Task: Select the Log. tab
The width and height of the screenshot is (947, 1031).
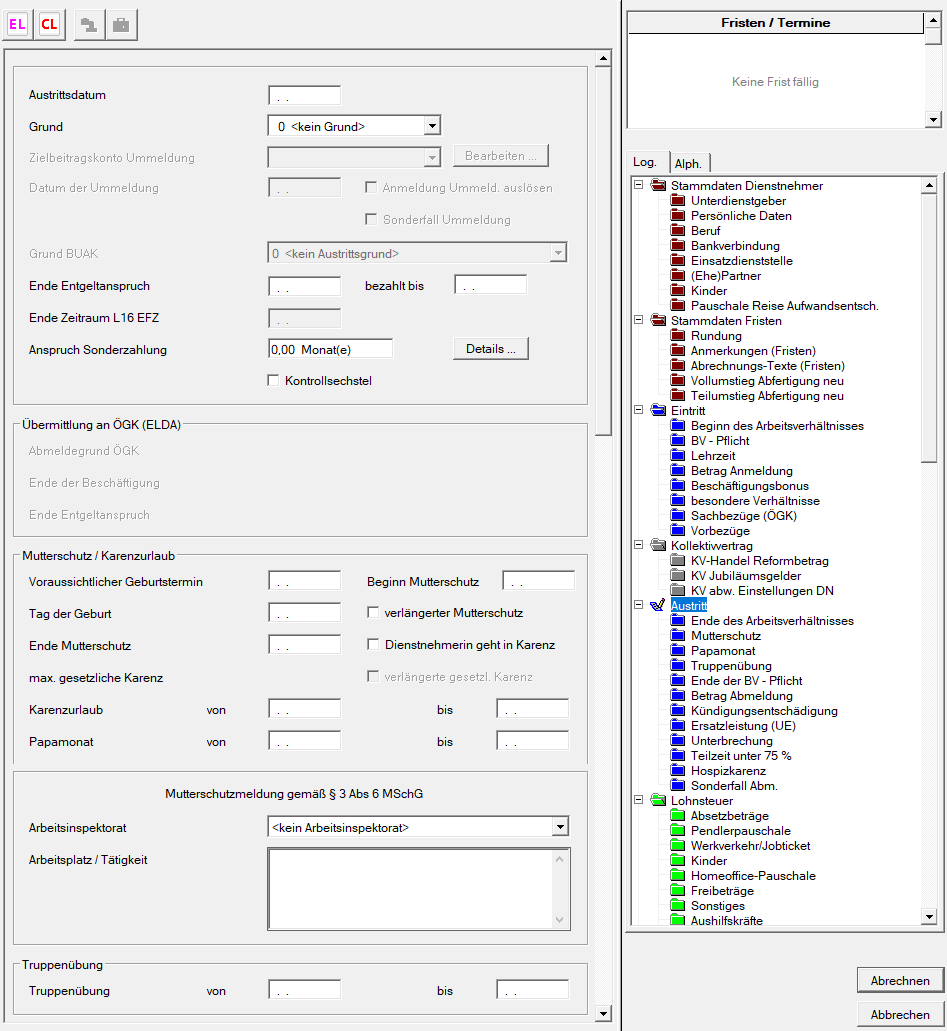Action: 645,162
